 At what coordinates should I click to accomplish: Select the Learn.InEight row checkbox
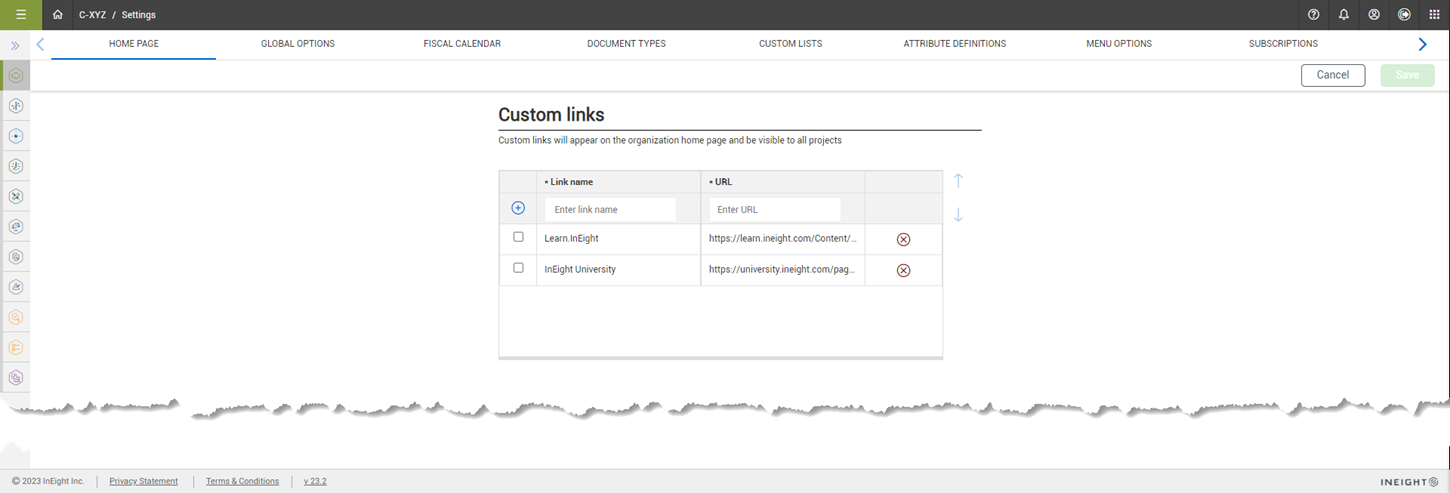tap(518, 237)
